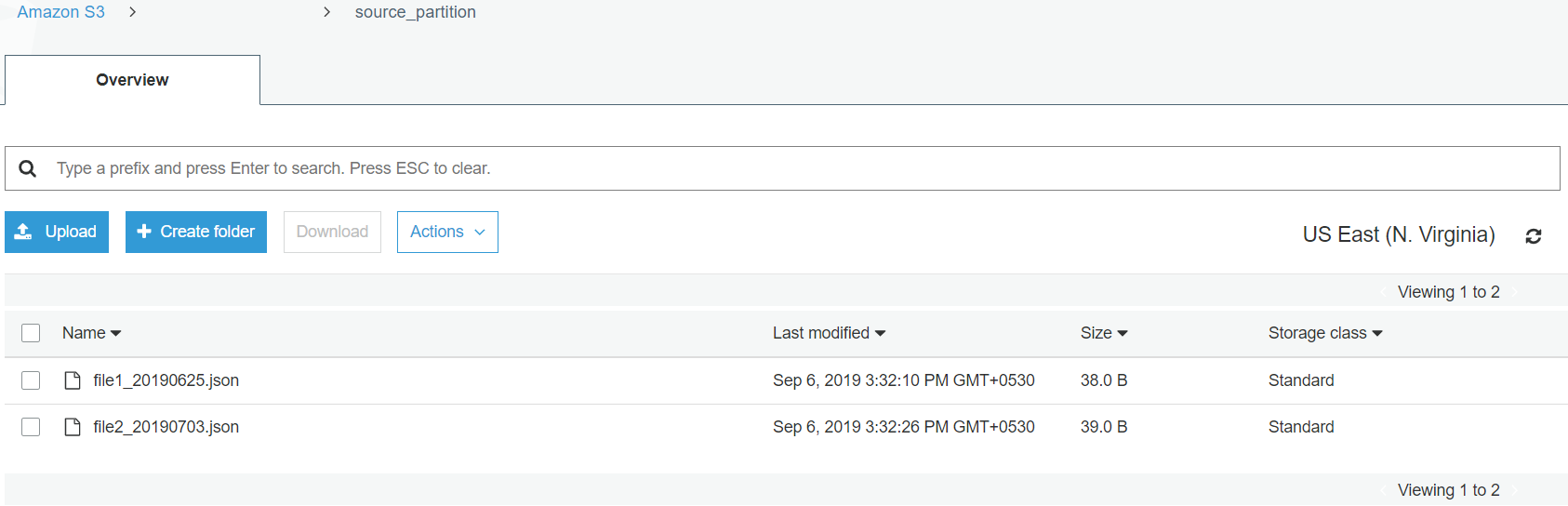The height and width of the screenshot is (506, 1568).
Task: Go to Amazon S3 breadcrumb link
Action: pyautogui.click(x=61, y=12)
